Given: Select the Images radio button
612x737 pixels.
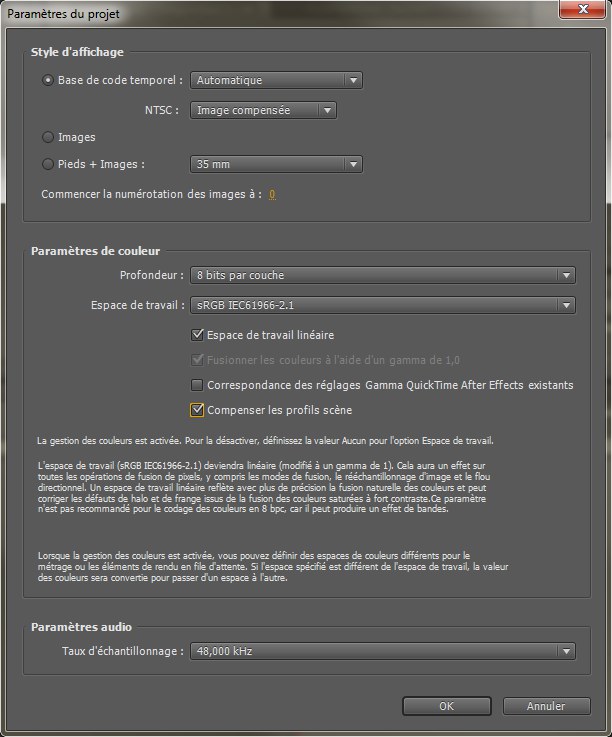Looking at the screenshot, I should click(x=48, y=137).
